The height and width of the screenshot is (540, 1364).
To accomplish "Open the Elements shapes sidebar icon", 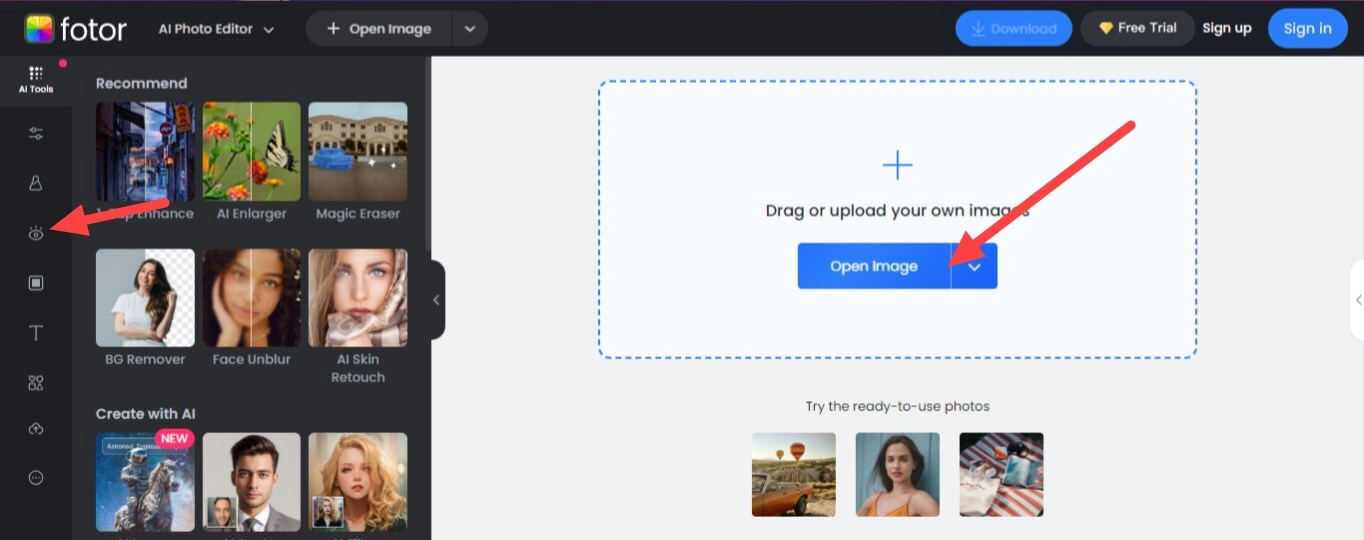I will (36, 382).
